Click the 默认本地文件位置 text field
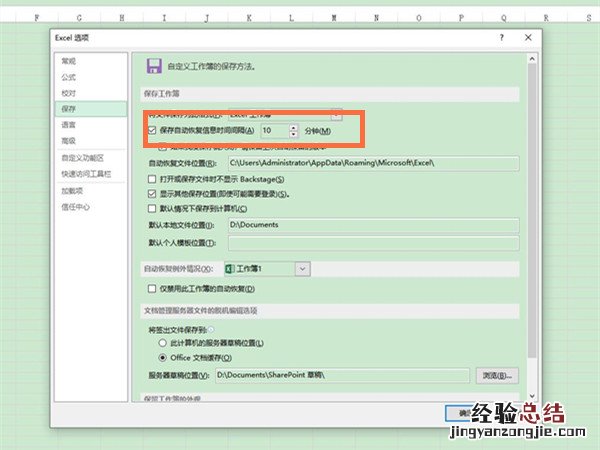Screen dimensions: 600x450 [x=372, y=226]
